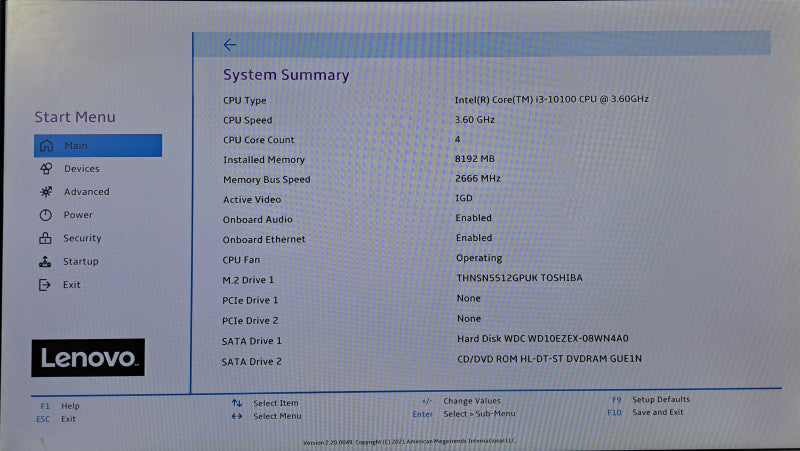Click the Hard Disk WDC WD10EZEX value
The image size is (800, 451).
pyautogui.click(x=543, y=339)
